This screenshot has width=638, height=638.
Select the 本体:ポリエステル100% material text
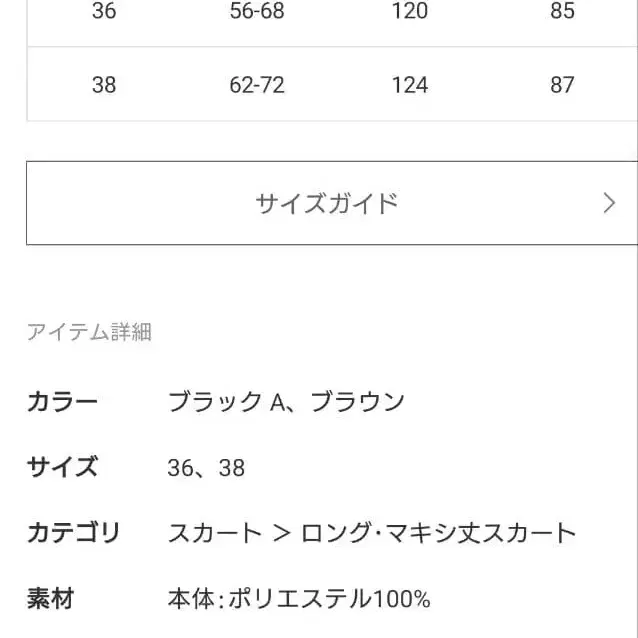coord(299,599)
